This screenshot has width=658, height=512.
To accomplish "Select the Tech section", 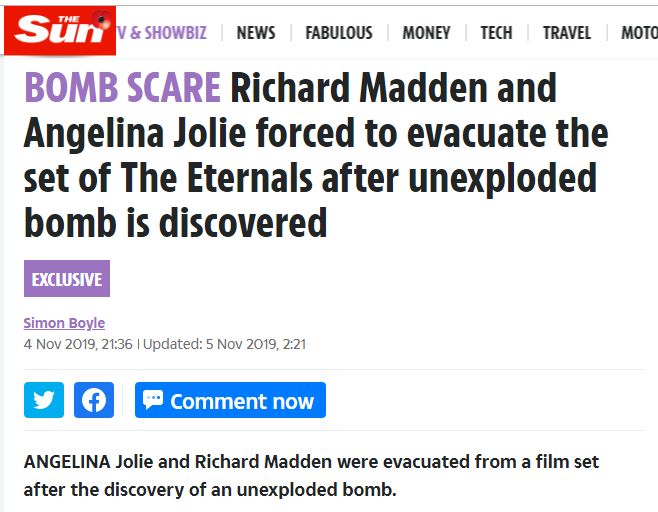I will click(496, 33).
